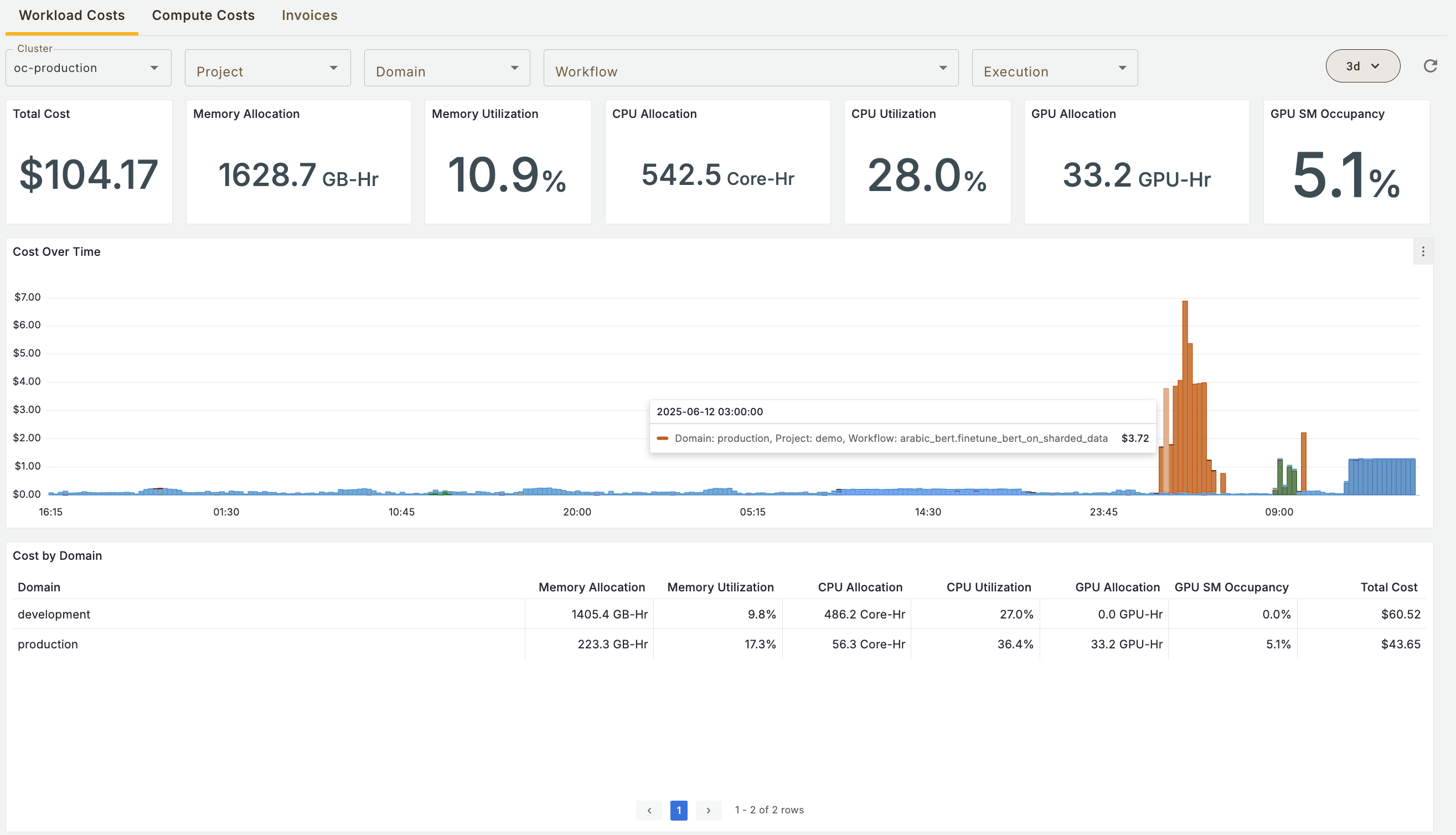Viewport: 1456px width, 835px height.
Task: Open the Domain filter dropdown
Action: [x=447, y=69]
